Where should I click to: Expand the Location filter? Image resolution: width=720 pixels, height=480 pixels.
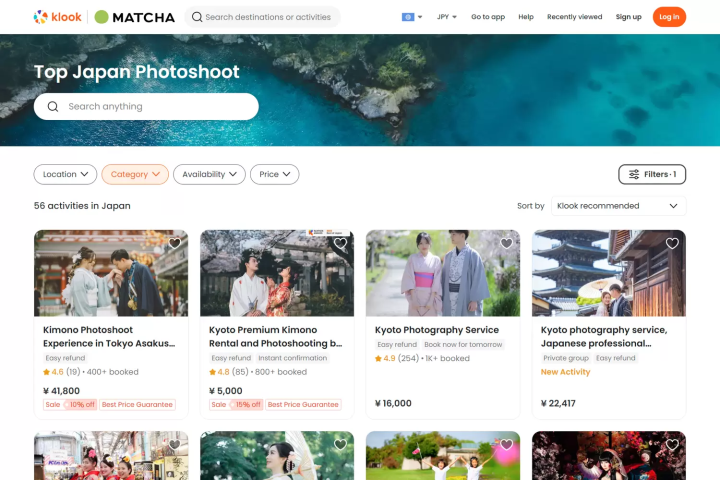[x=65, y=174]
